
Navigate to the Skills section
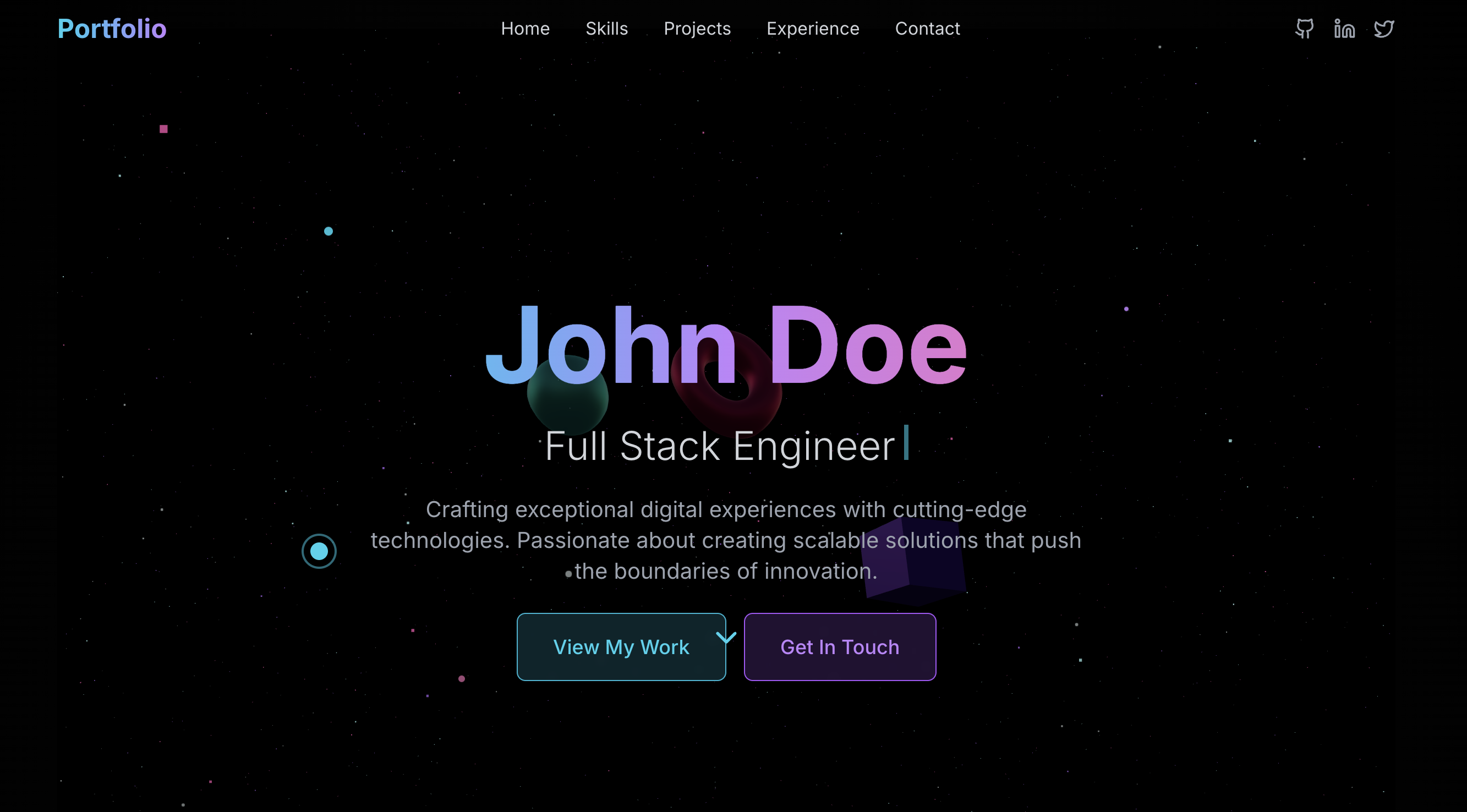tap(606, 29)
